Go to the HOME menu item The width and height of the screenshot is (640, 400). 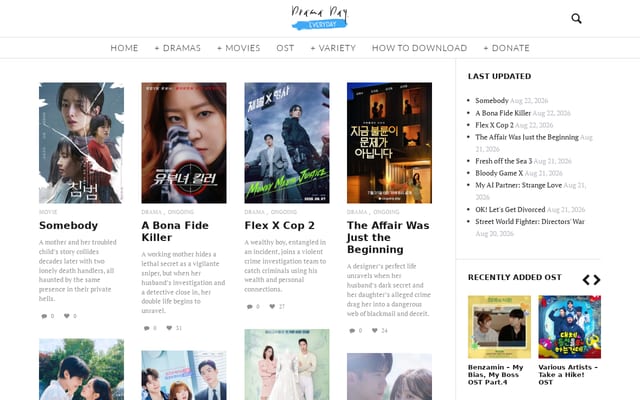(x=124, y=48)
